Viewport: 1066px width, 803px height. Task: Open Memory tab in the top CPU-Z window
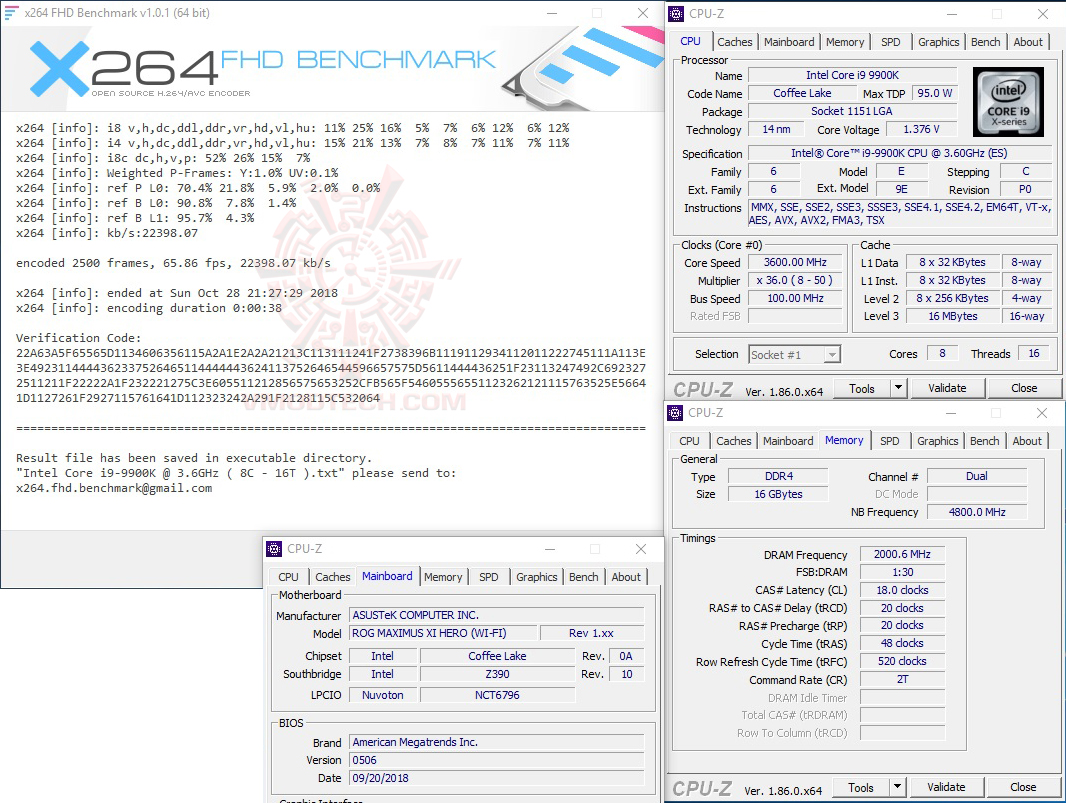[x=845, y=42]
